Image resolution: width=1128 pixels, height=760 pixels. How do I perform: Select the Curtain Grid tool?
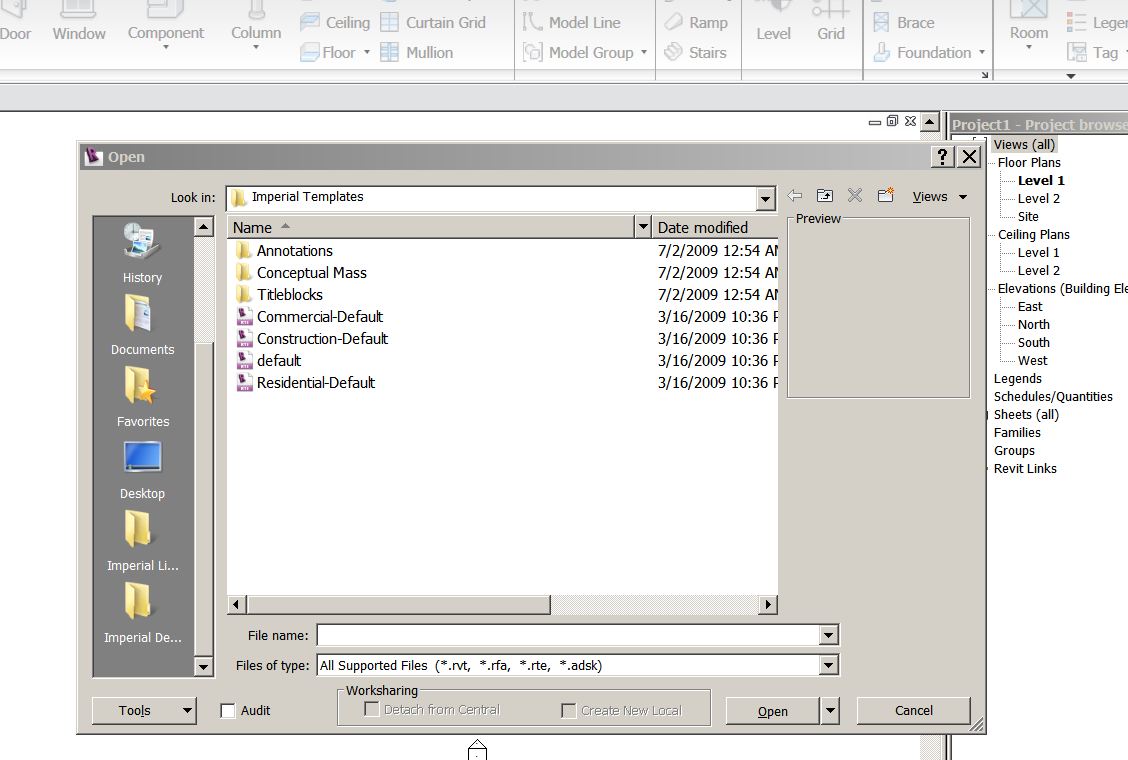tap(433, 22)
